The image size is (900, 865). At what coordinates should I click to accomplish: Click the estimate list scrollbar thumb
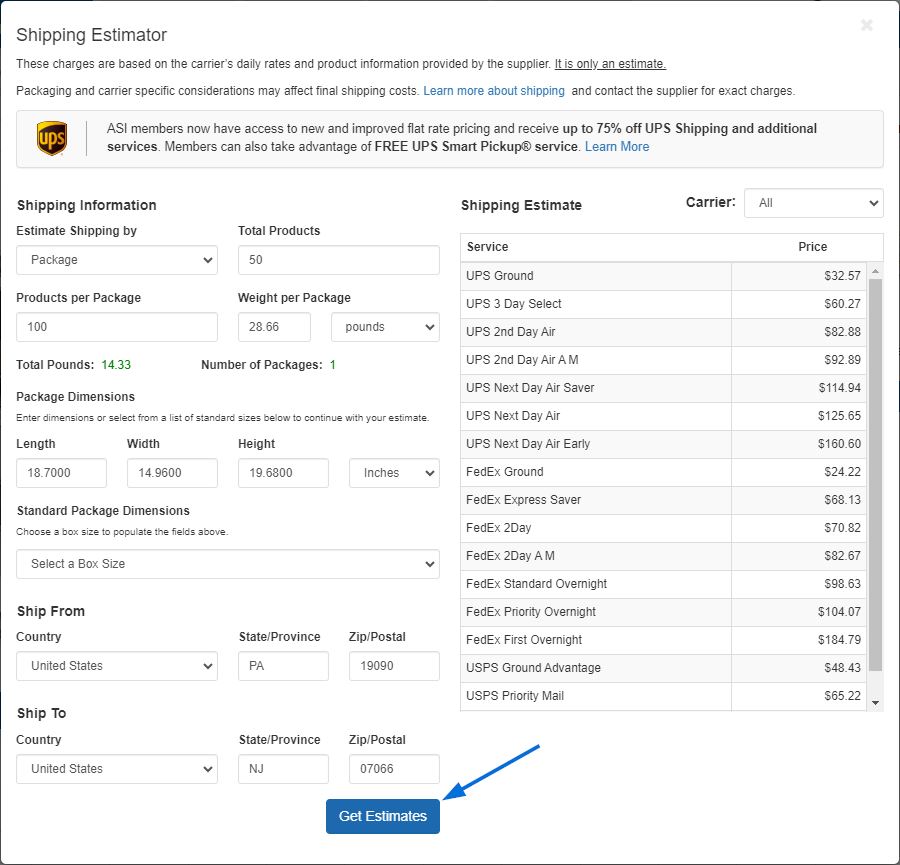point(875,475)
